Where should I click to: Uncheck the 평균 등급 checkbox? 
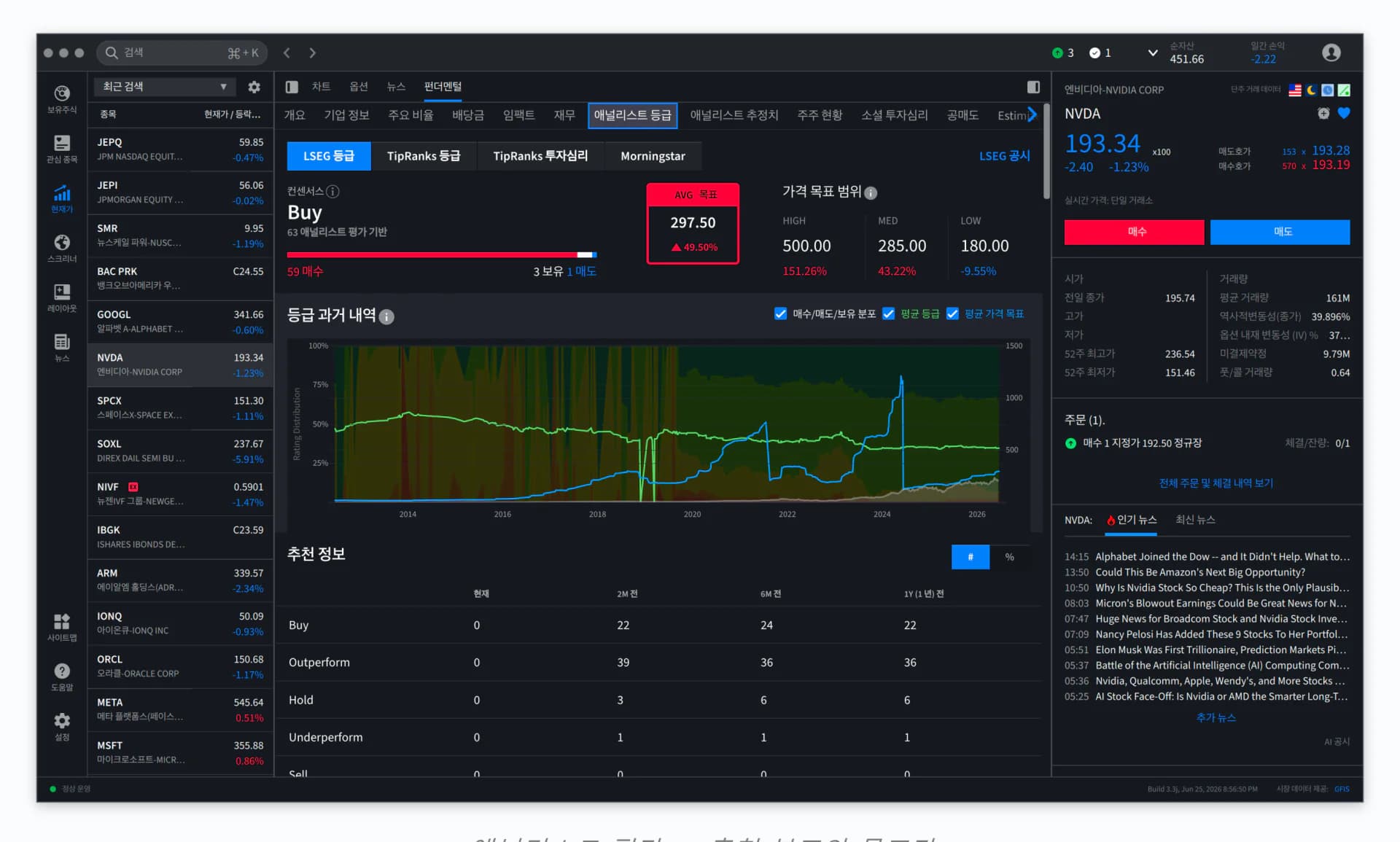click(888, 313)
